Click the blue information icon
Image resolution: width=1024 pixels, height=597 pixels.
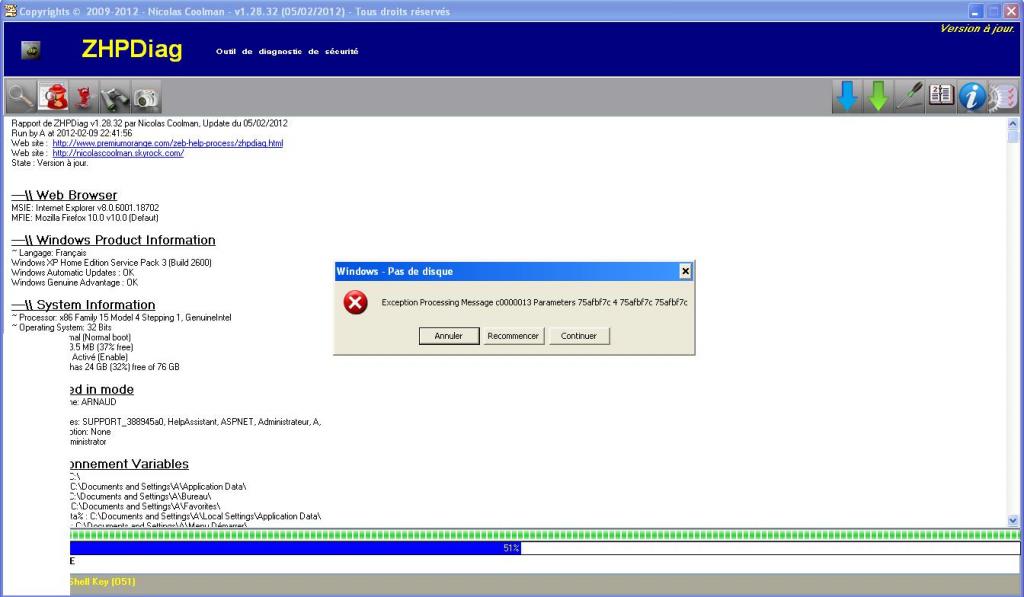972,97
